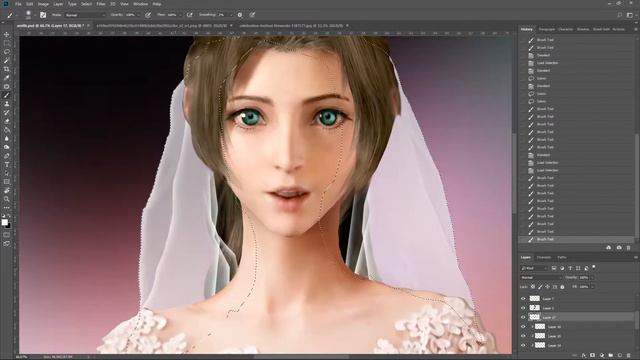Viewport: 640px width, 360px height.
Task: Toggle lock transparent pixels
Action: [x=533, y=287]
